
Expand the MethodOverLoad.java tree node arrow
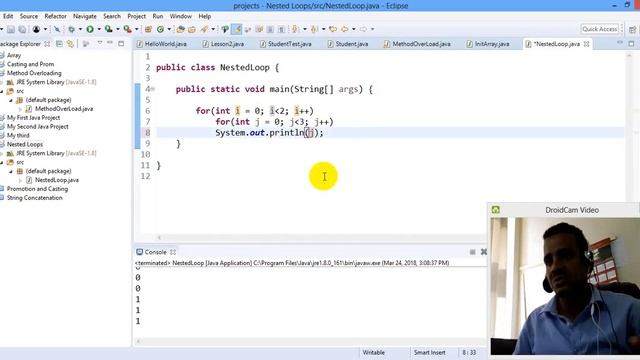coord(20,109)
